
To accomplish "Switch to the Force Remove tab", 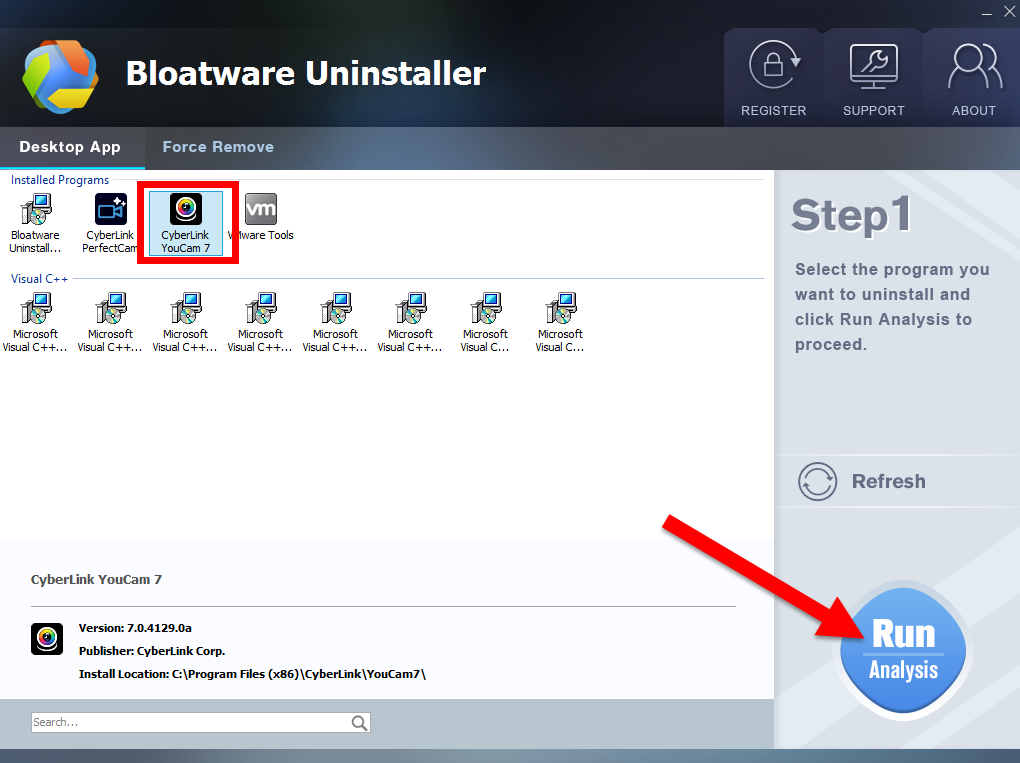I will pyautogui.click(x=218, y=147).
